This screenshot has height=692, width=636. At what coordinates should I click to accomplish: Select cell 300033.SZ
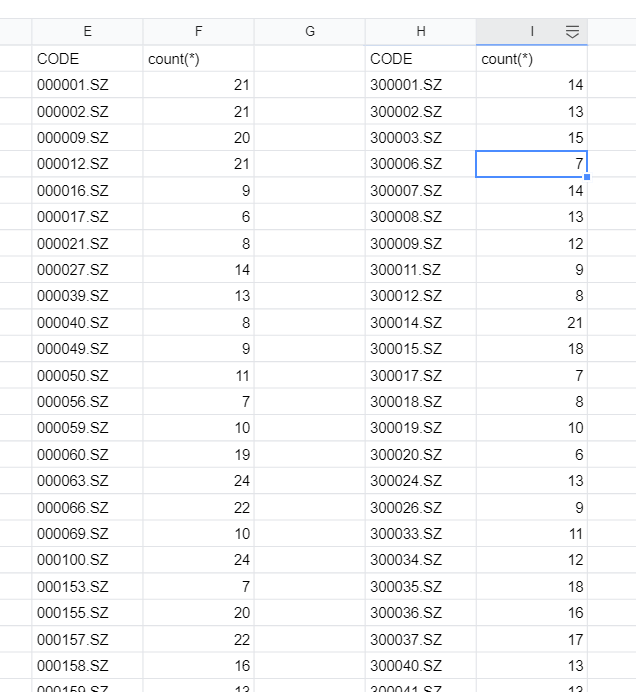coord(421,534)
